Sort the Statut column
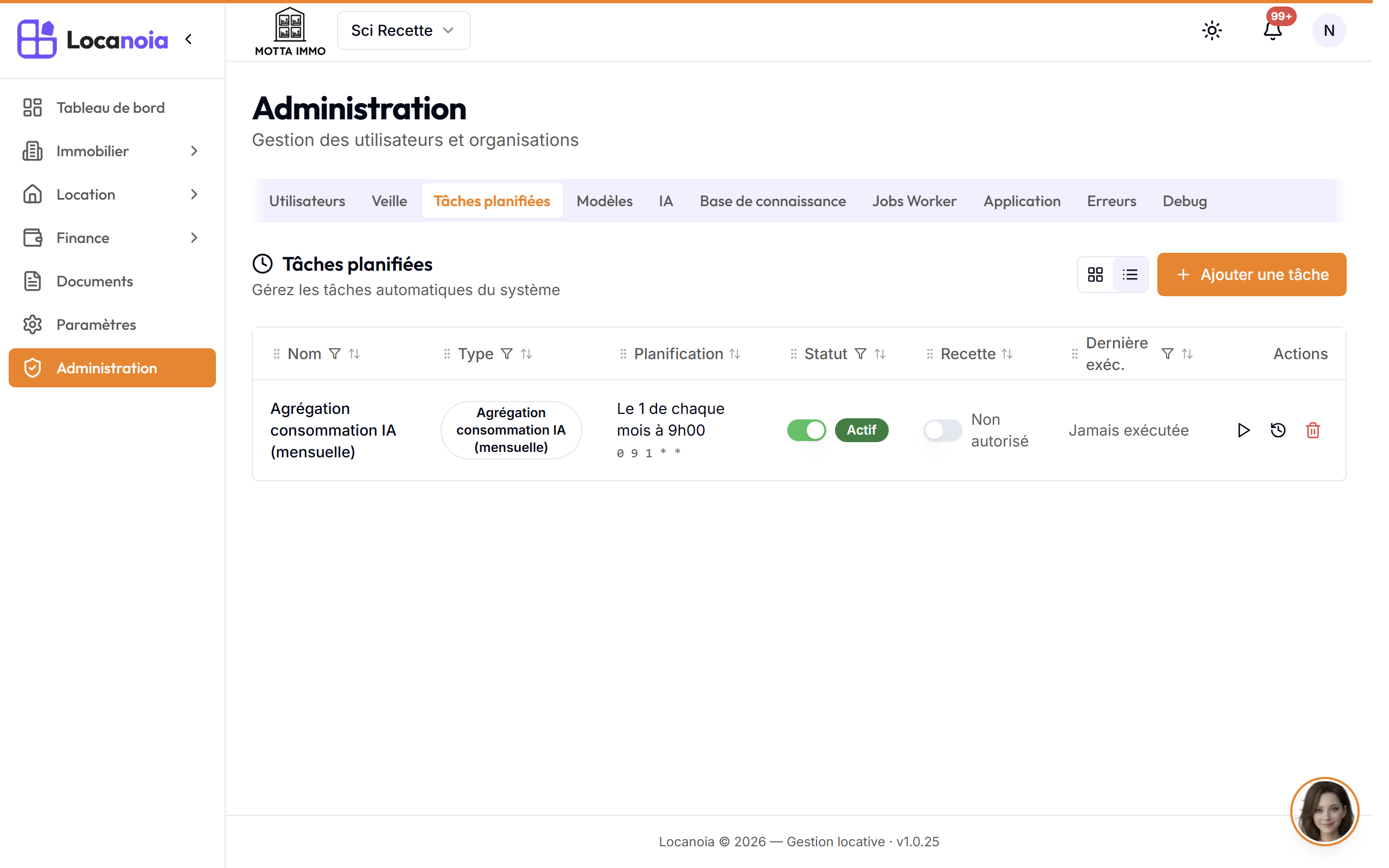Image resolution: width=1389 pixels, height=868 pixels. 880,354
